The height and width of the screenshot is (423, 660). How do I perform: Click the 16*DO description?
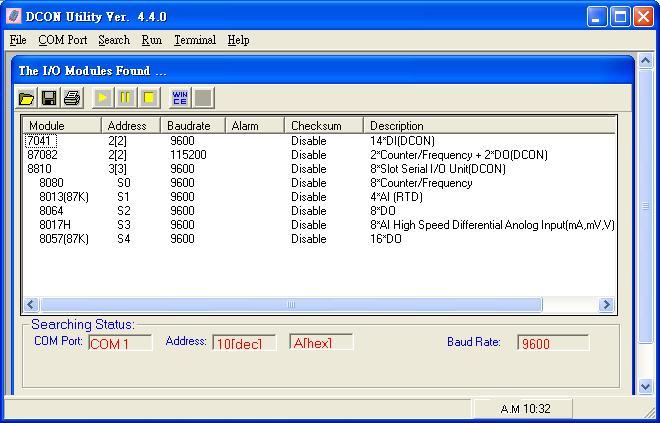tap(386, 239)
